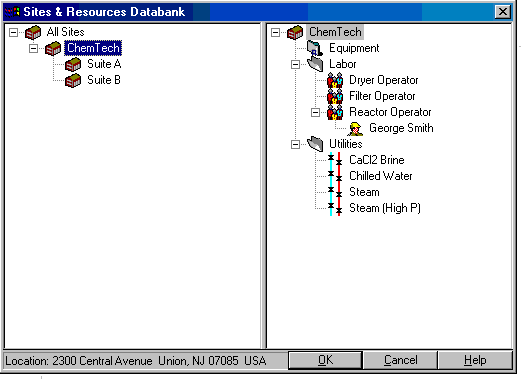Select the Steam label
Image resolution: width=521 pixels, height=379 pixels.
point(364,192)
